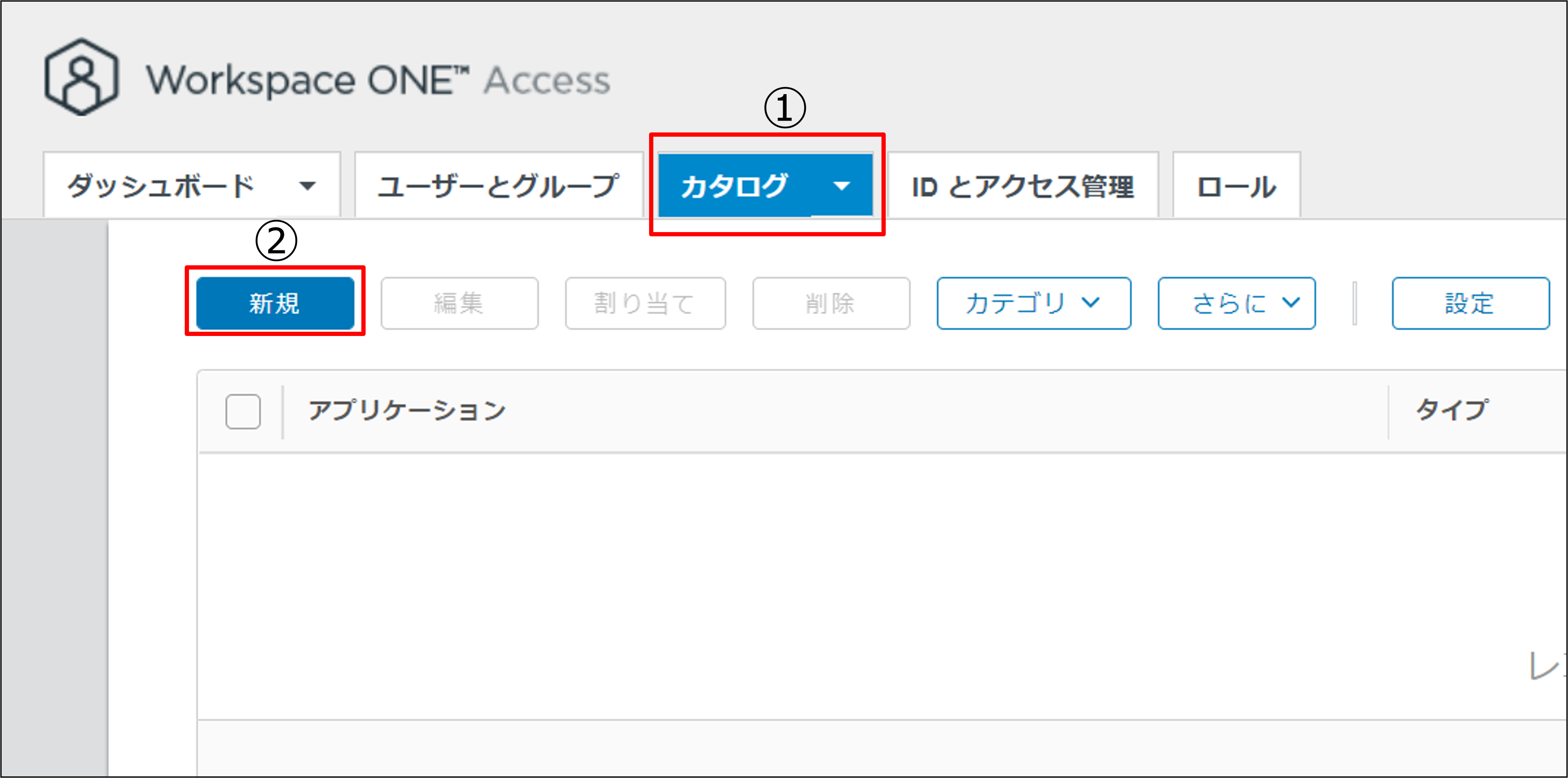The image size is (1568, 778).
Task: Click the chevron on さらに button
Action: point(1290,302)
